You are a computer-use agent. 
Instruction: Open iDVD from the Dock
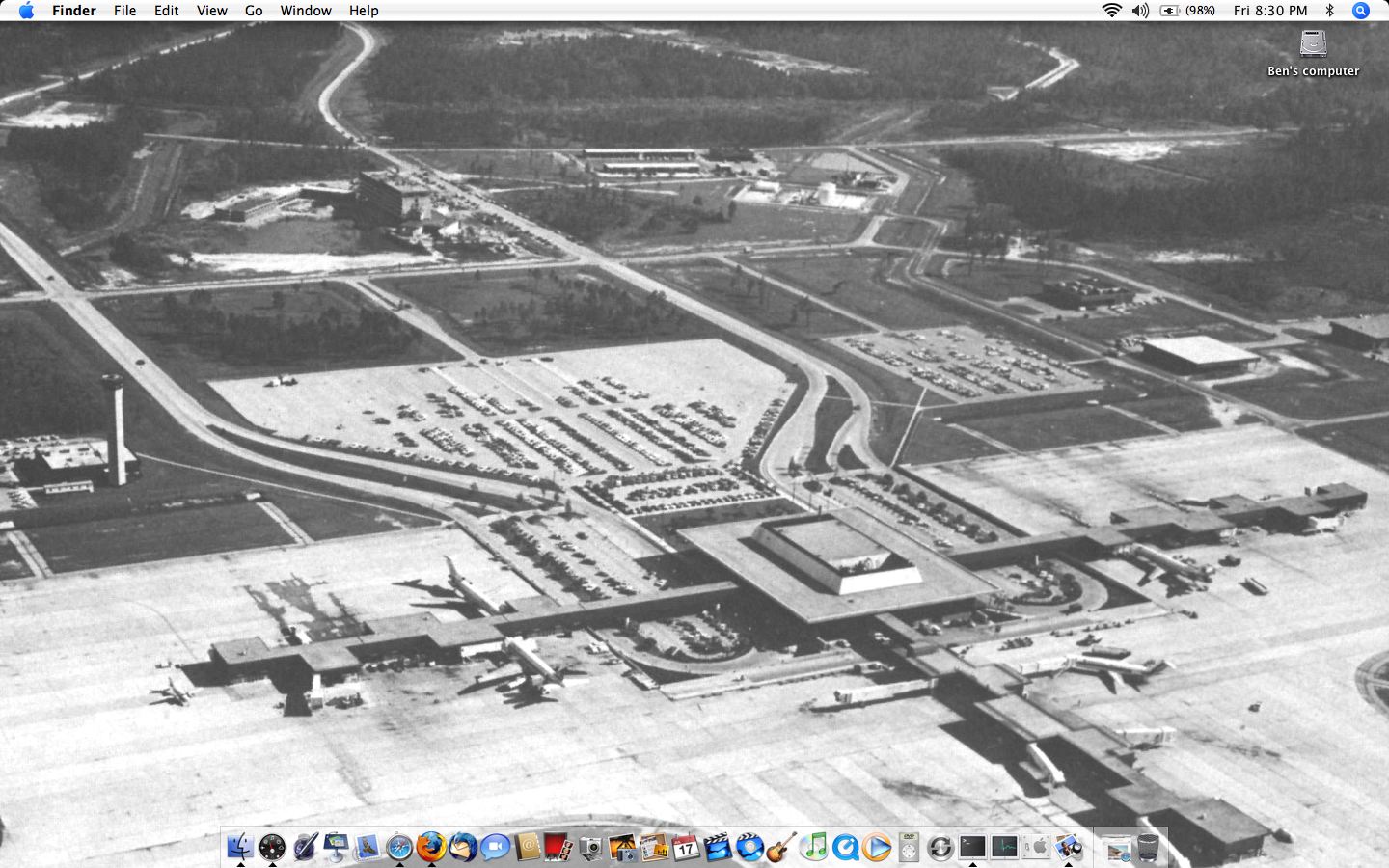[x=750, y=847]
